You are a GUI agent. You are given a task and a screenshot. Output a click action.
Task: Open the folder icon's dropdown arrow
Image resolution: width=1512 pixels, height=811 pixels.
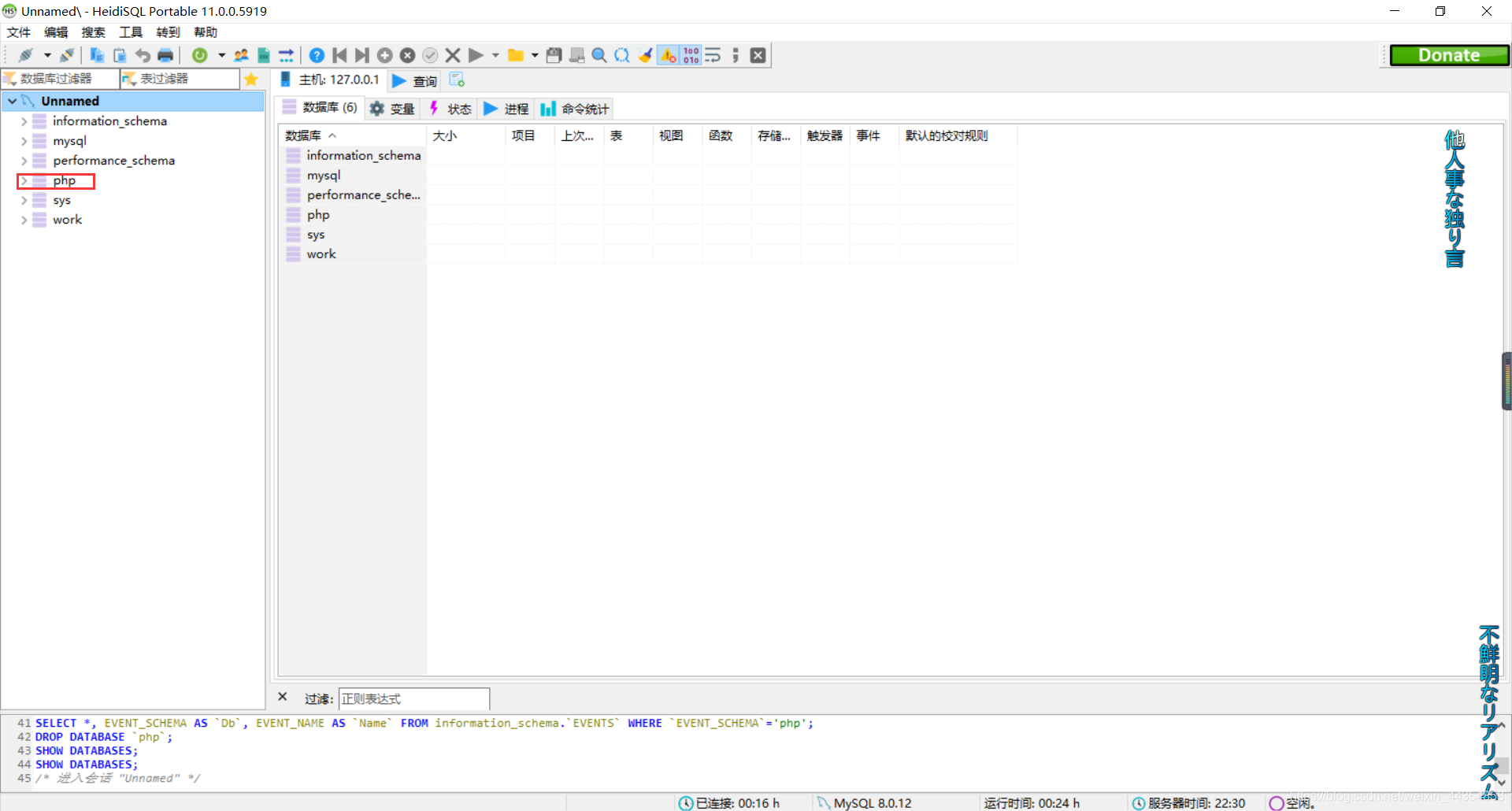click(535, 55)
